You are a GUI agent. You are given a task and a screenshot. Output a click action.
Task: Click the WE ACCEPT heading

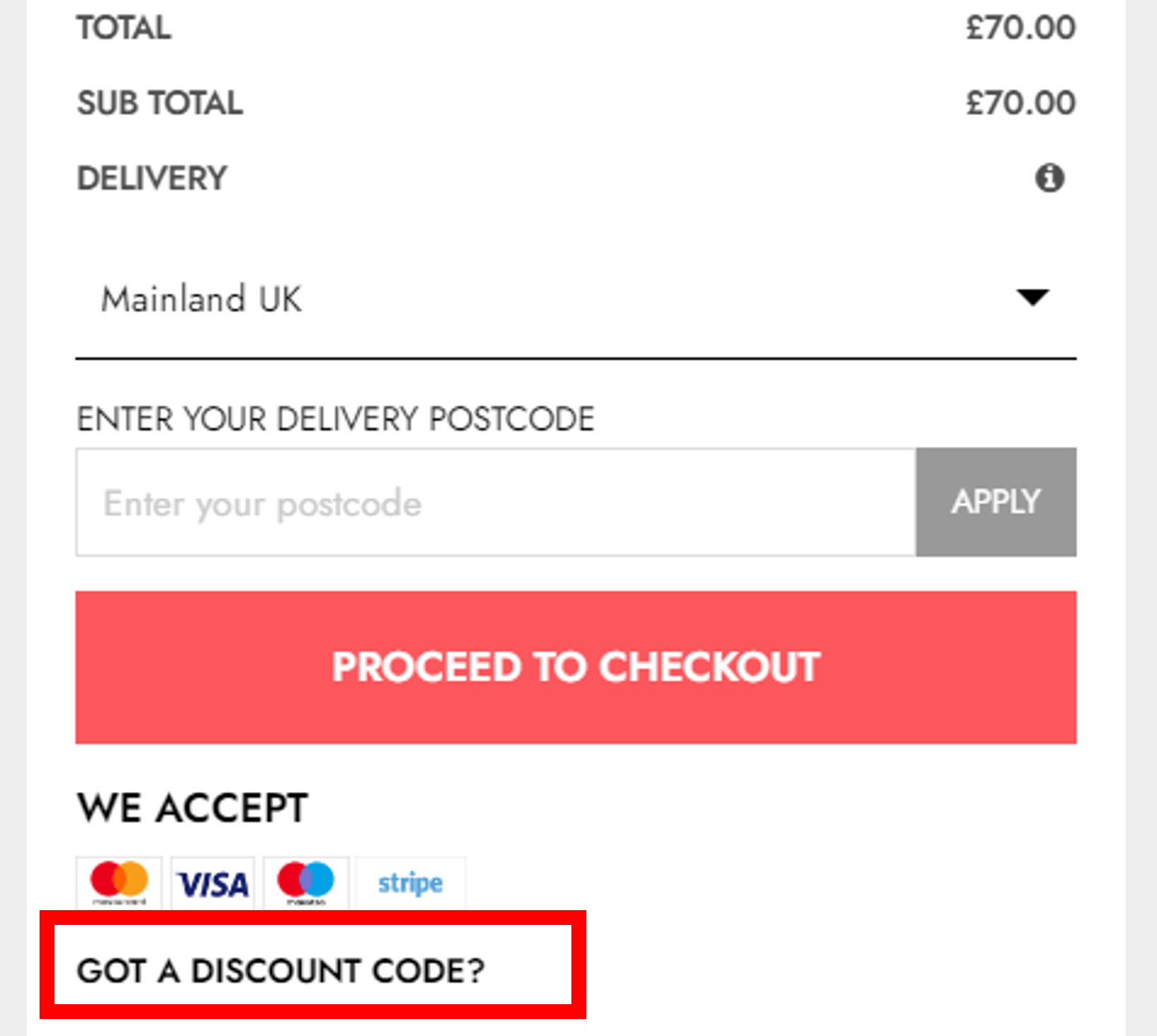[192, 808]
